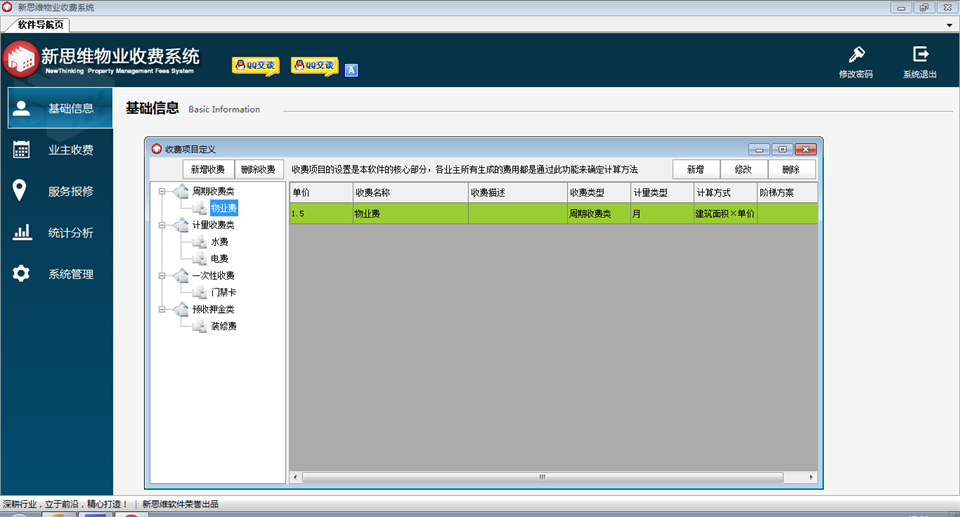Select the 服务报修 location pin icon
The image size is (960, 517).
[x=20, y=191]
